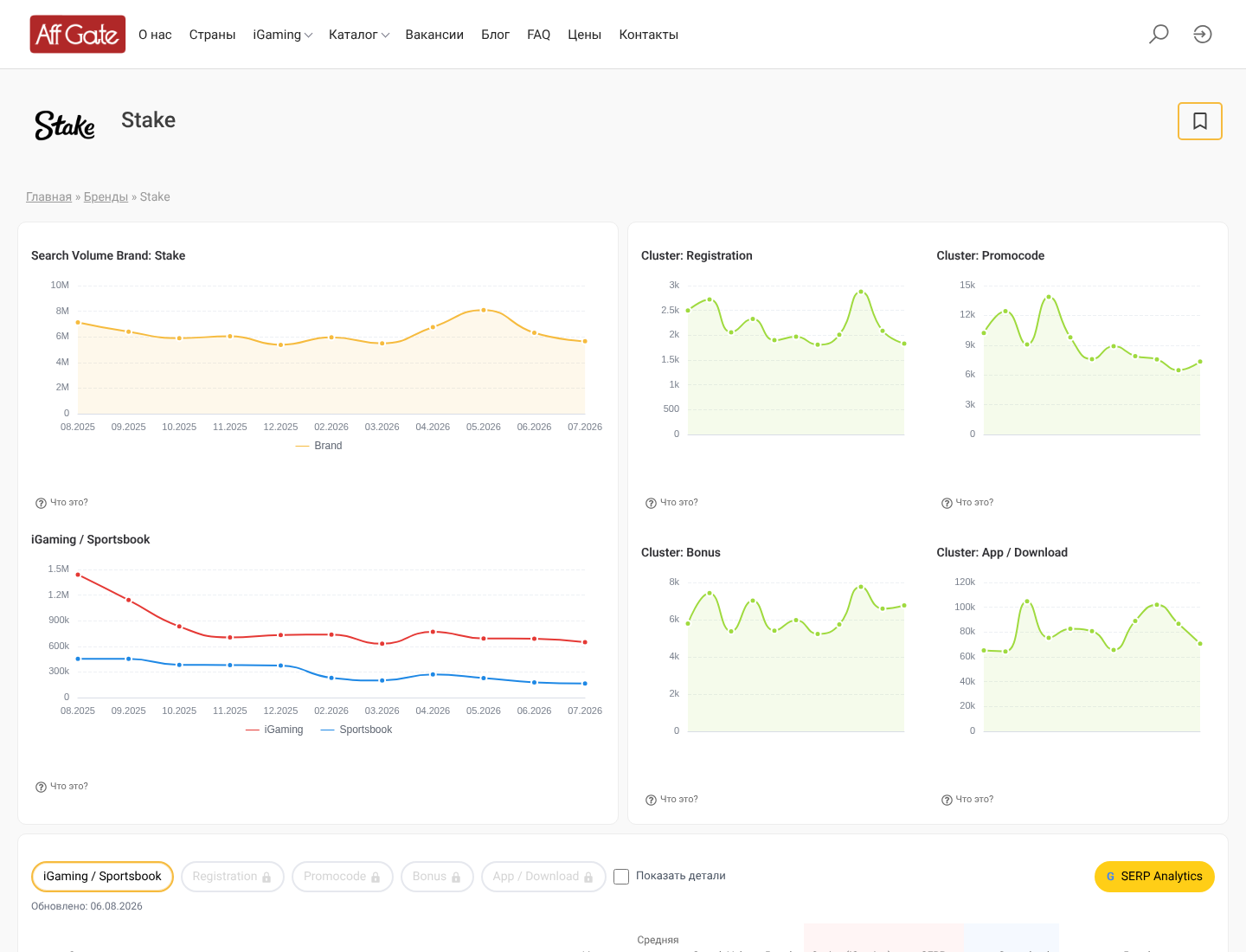
Task: Click the lock icon on Promocode tab
Action: pos(376,878)
